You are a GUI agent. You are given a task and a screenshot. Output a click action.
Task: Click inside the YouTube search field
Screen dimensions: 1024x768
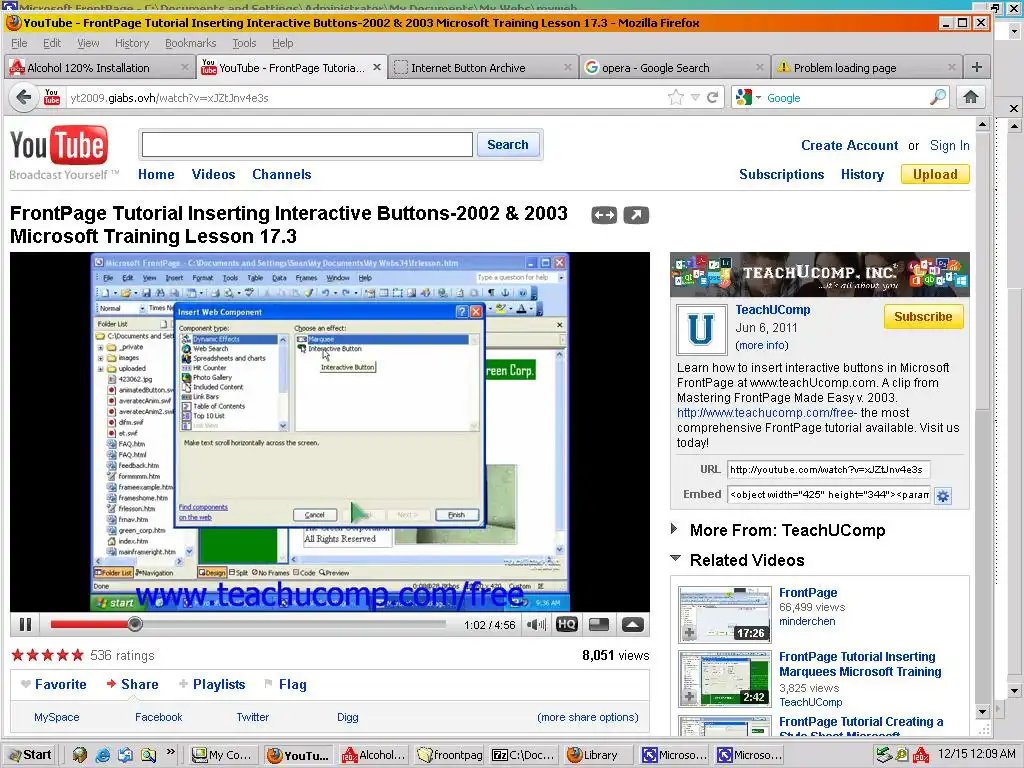(x=307, y=144)
